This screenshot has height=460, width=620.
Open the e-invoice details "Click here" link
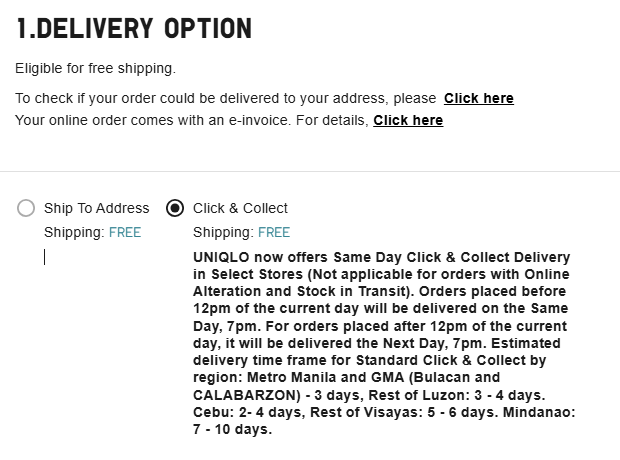pos(408,120)
